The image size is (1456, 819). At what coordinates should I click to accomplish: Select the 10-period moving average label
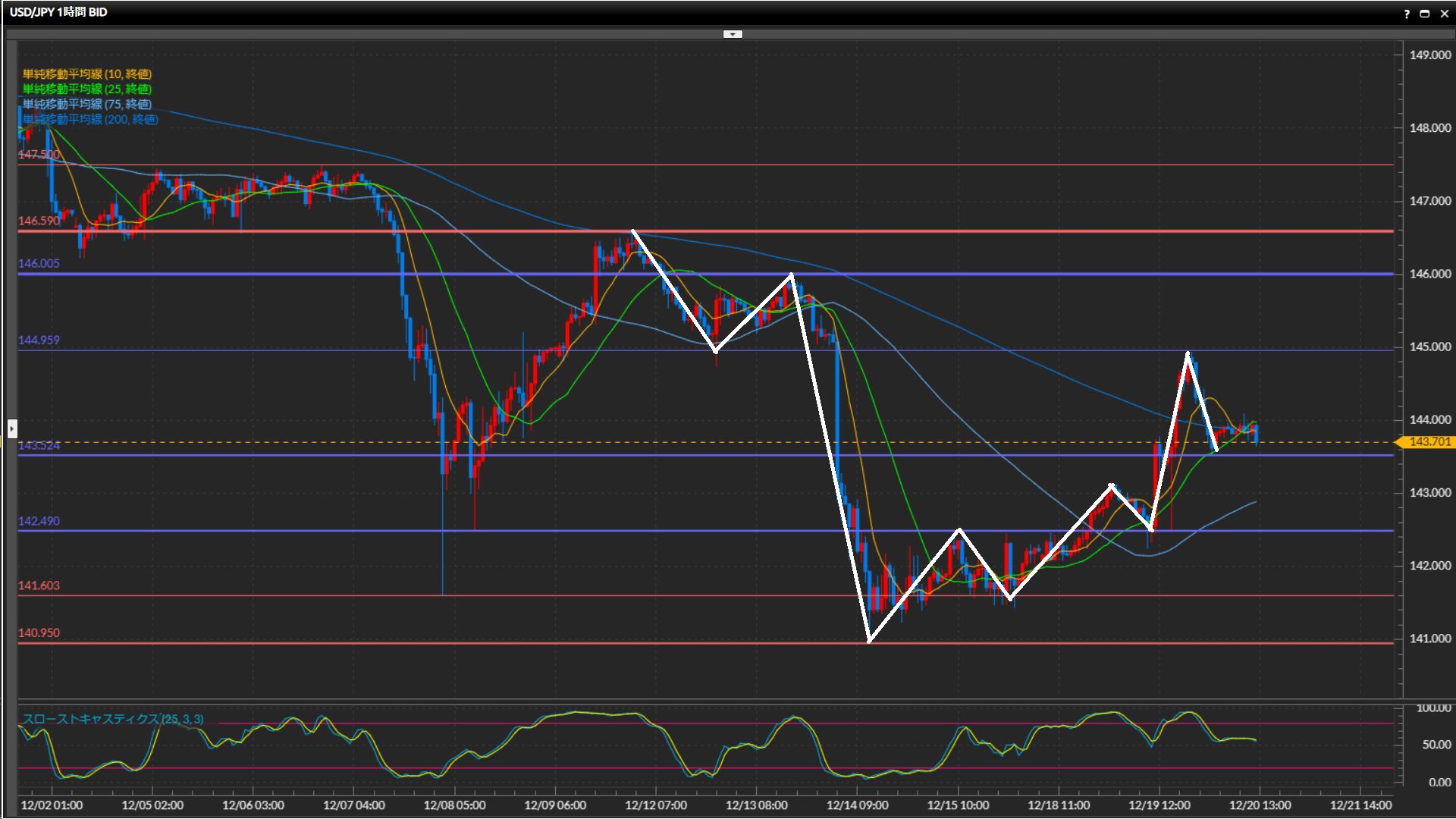point(86,74)
